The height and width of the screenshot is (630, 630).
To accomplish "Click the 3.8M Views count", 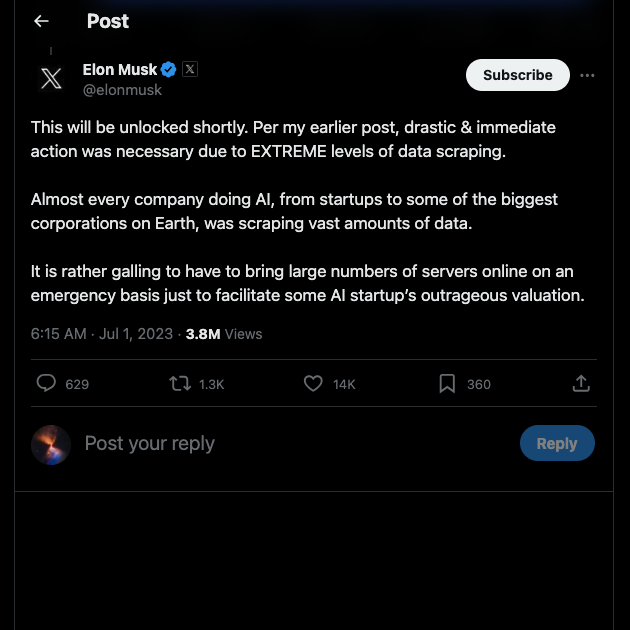I will (x=224, y=334).
